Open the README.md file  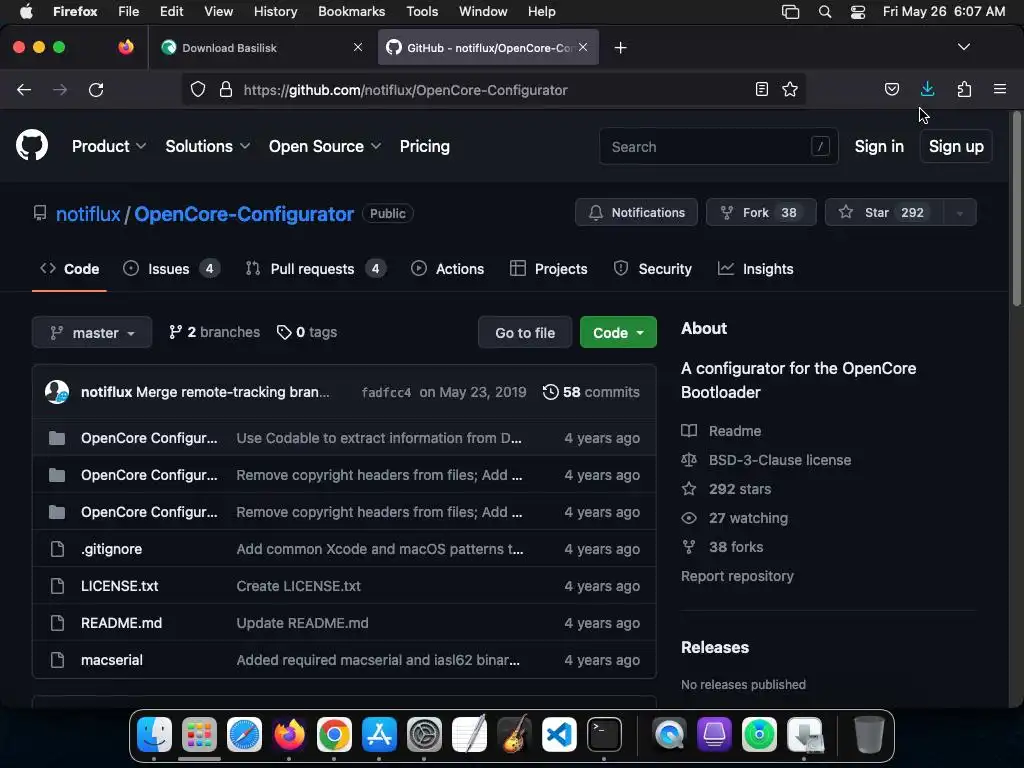(121, 623)
